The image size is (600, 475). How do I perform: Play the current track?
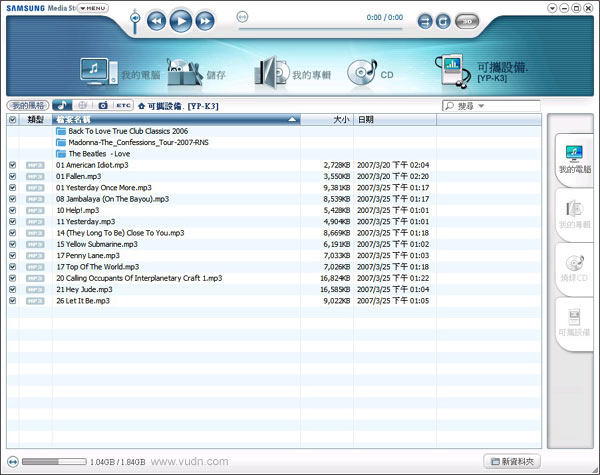[181, 21]
